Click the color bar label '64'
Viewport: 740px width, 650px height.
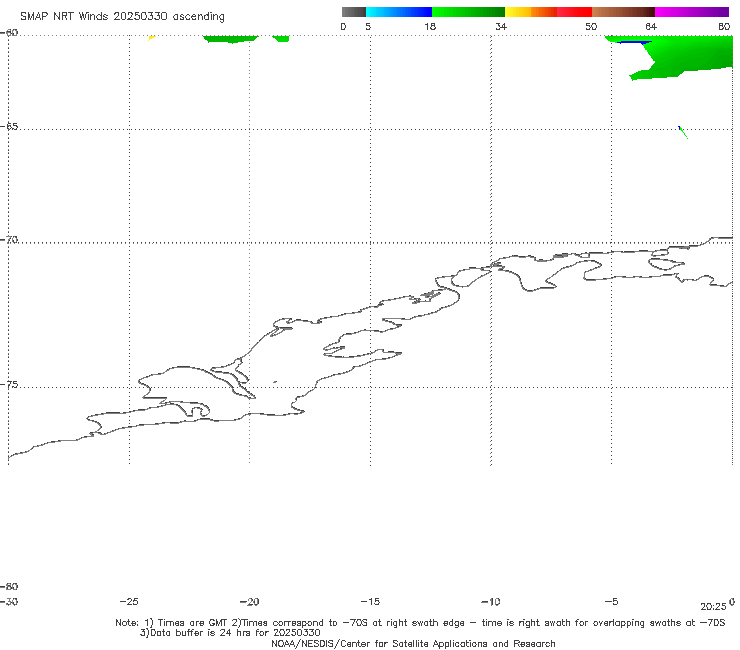[651, 26]
